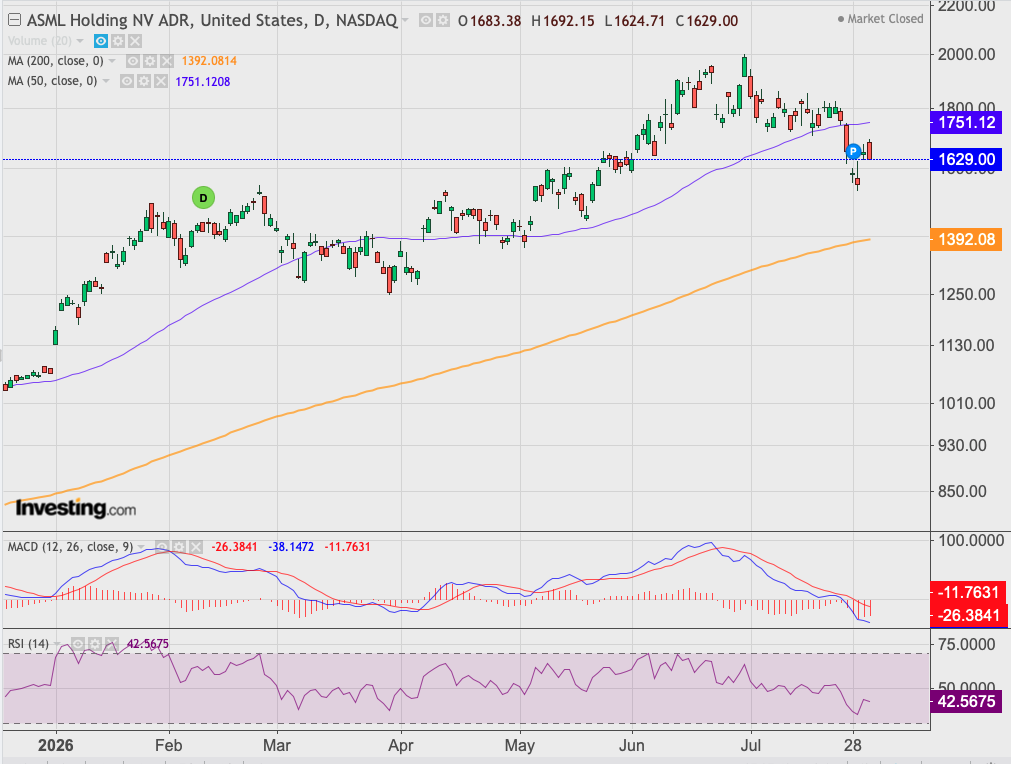The image size is (1011, 764).
Task: Click the RSI (14) legend label
Action: point(28,644)
